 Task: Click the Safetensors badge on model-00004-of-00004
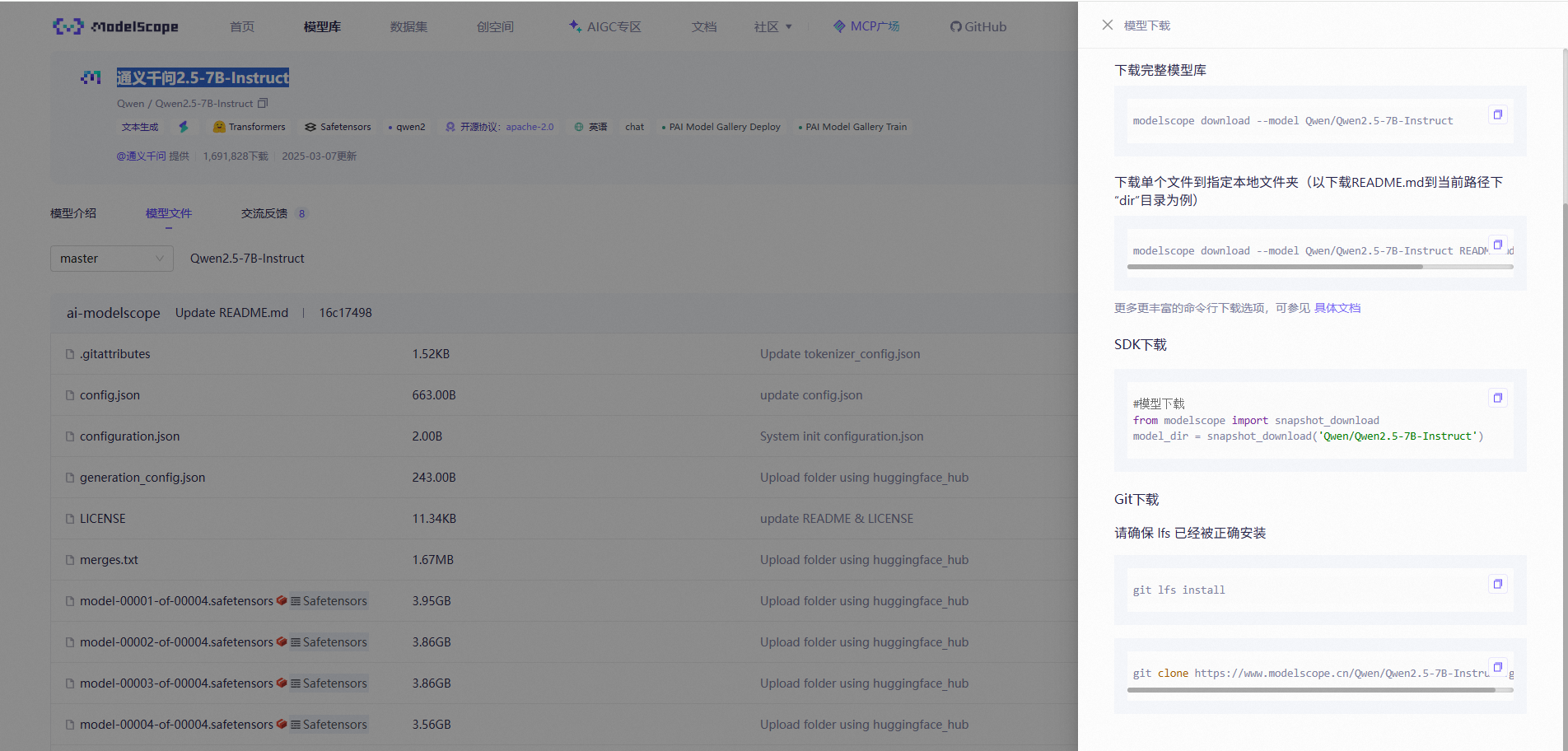pyautogui.click(x=329, y=725)
